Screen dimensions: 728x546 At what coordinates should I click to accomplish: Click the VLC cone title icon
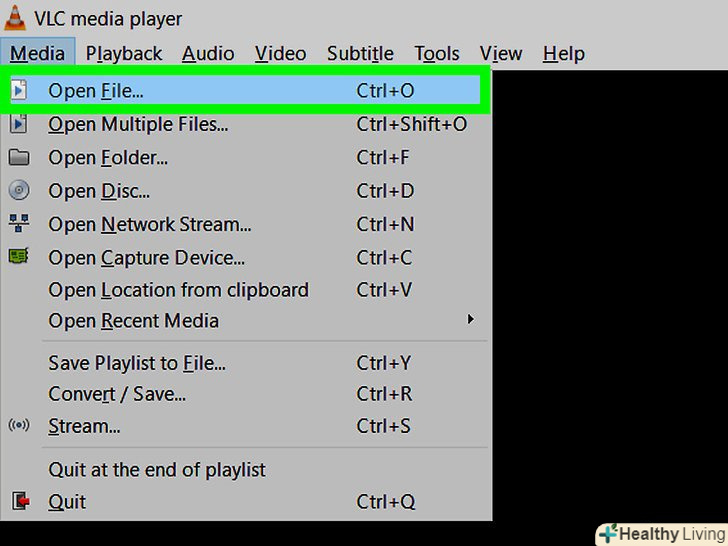15,18
